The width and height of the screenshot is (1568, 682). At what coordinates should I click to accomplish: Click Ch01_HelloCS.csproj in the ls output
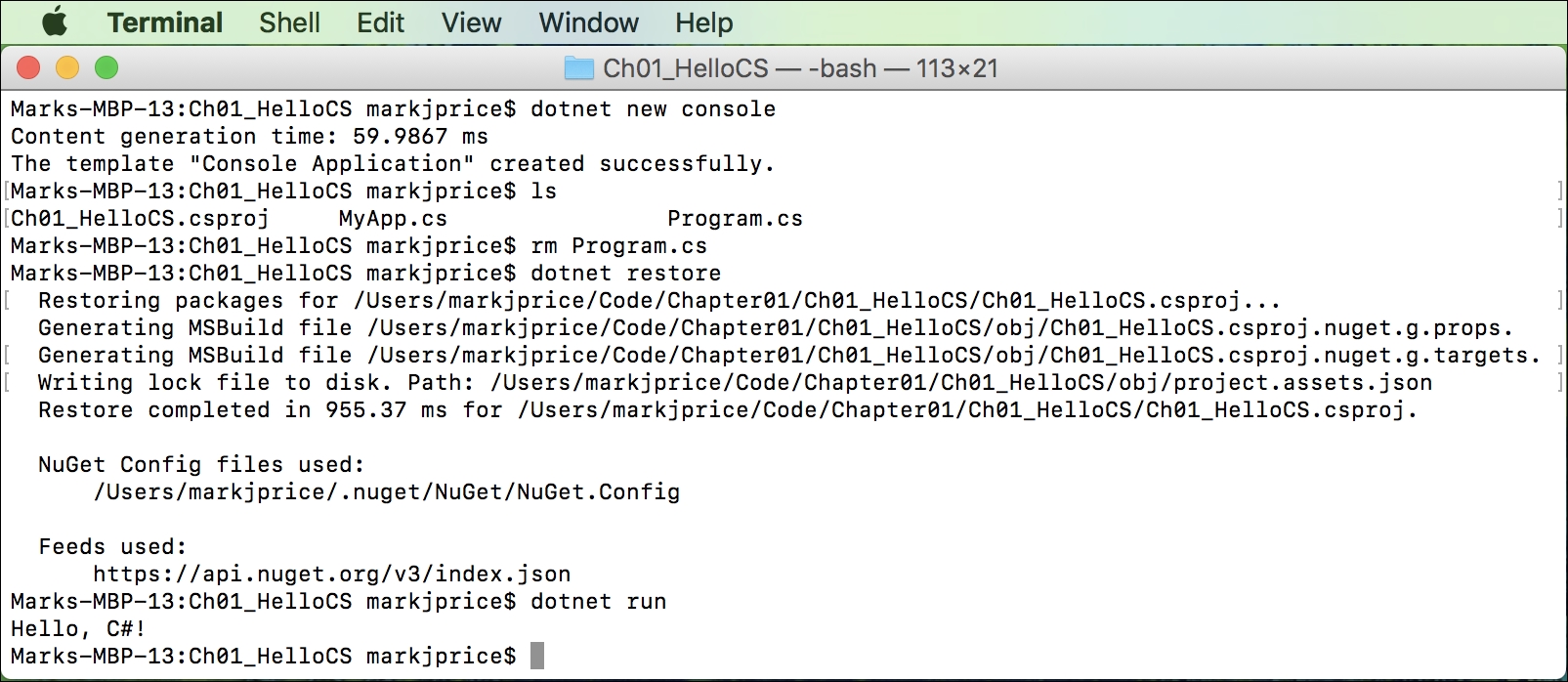click(140, 219)
